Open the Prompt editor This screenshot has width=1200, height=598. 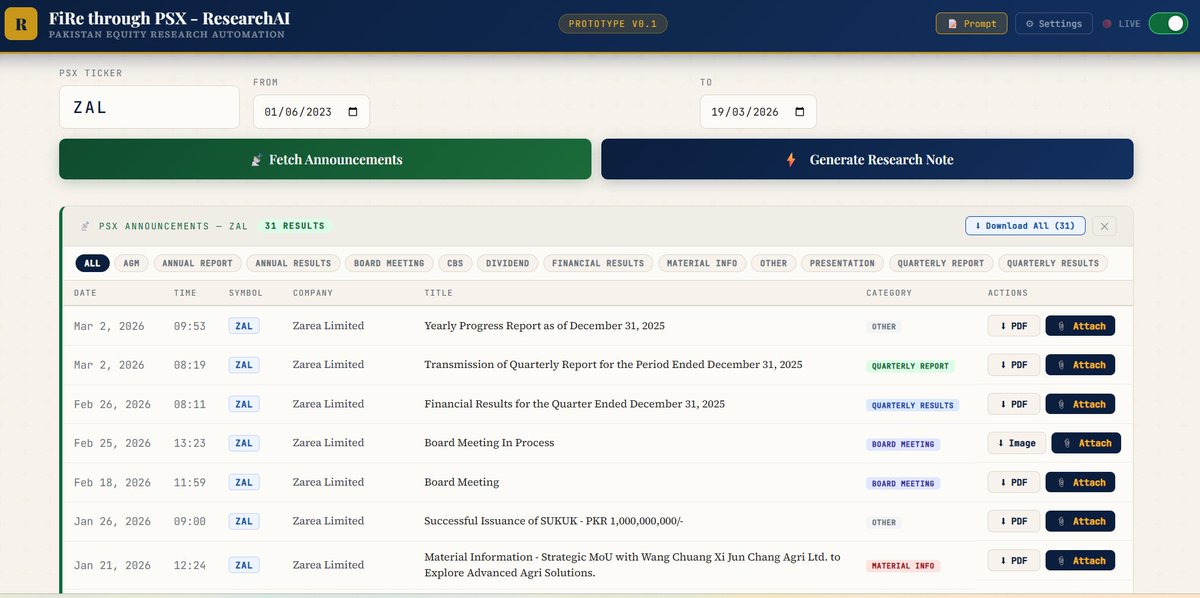[971, 23]
